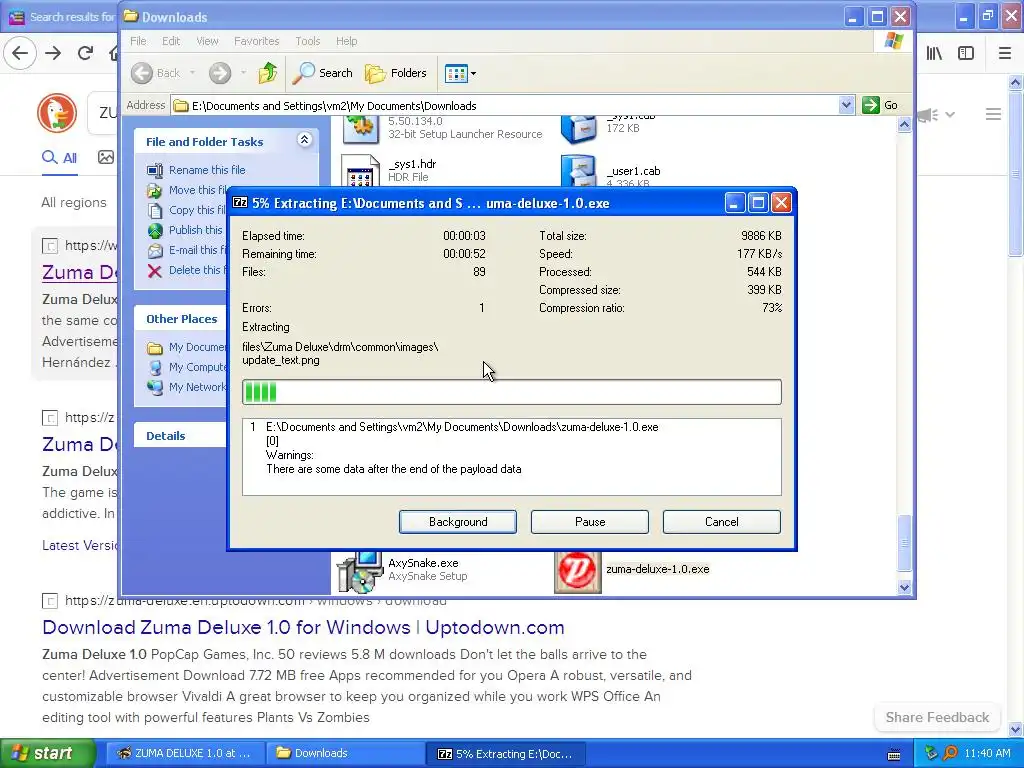This screenshot has height=768, width=1024.
Task: Click the E-mail this file envelope icon
Action: click(x=155, y=251)
